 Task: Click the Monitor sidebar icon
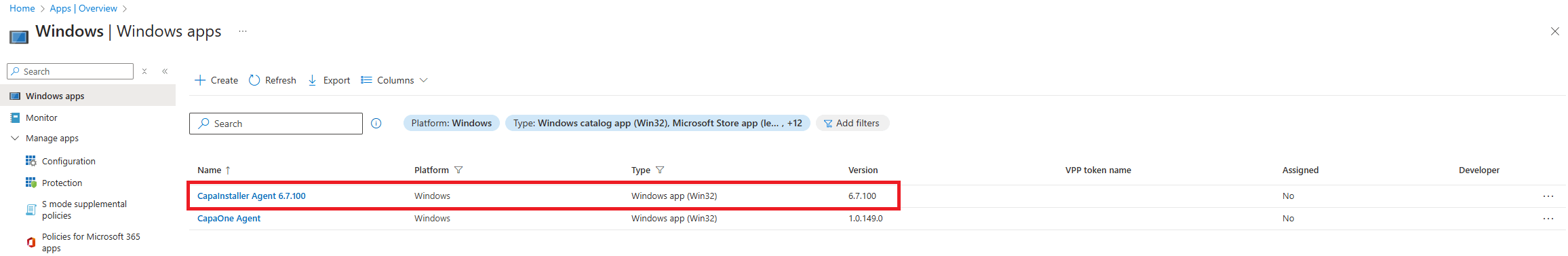[x=15, y=117]
